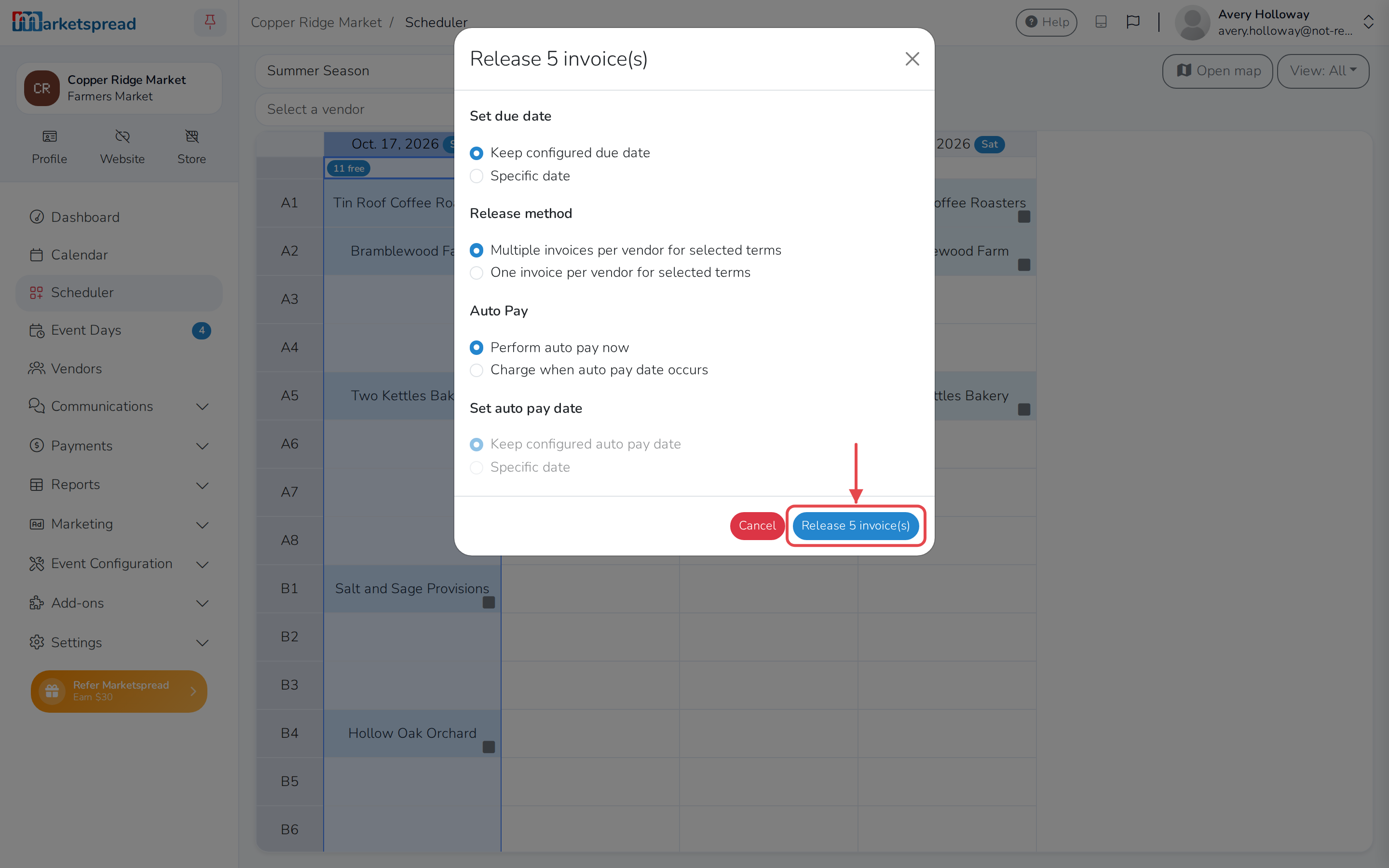Click the pin sidebar icon
The height and width of the screenshot is (868, 1389).
(210, 22)
